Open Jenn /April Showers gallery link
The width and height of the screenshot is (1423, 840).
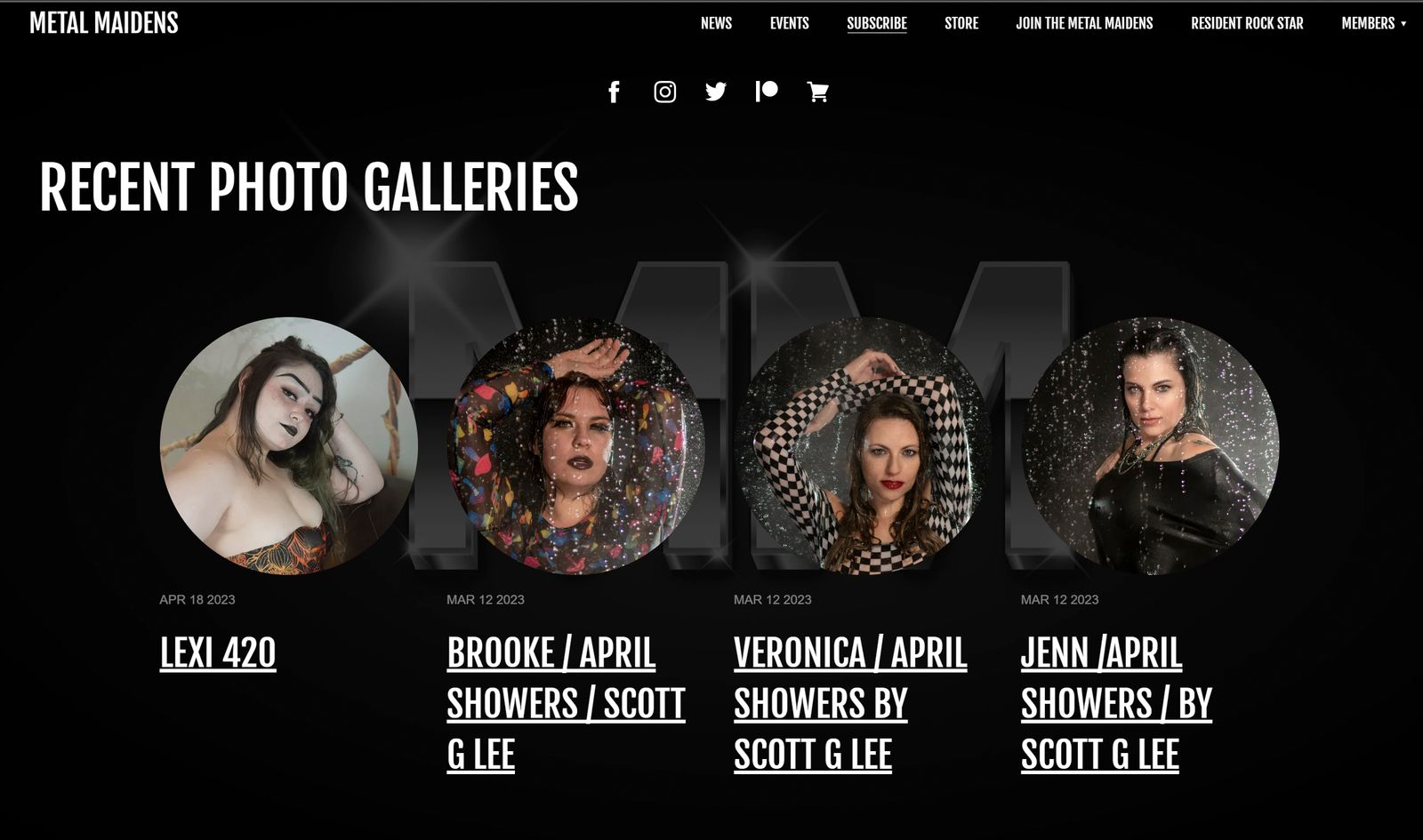[x=1116, y=703]
